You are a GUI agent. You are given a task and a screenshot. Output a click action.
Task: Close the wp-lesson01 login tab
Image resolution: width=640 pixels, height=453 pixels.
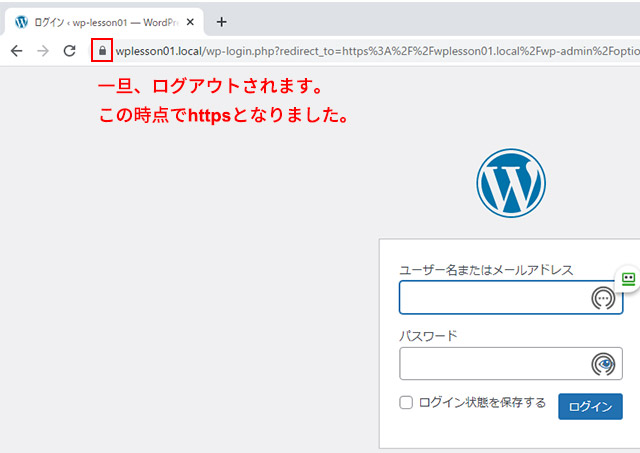(x=190, y=22)
